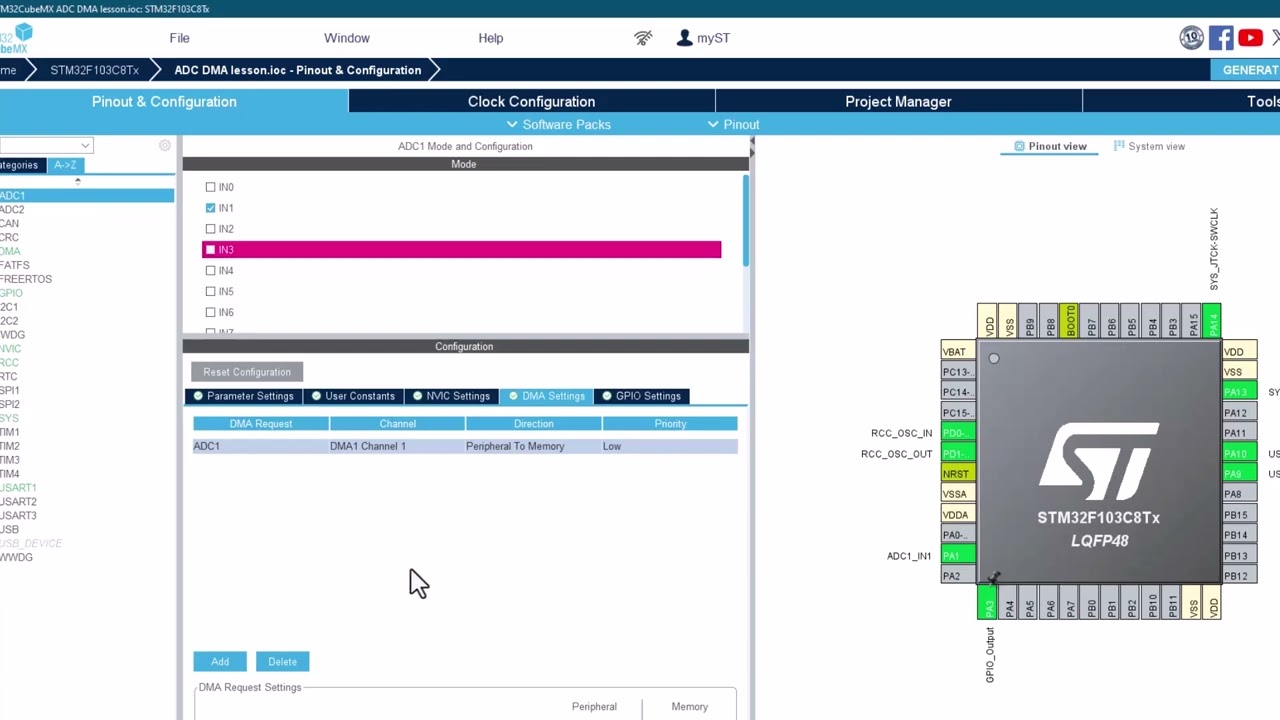1280x720 pixels.
Task: Click the ST anniversary badge icon
Action: click(1191, 38)
